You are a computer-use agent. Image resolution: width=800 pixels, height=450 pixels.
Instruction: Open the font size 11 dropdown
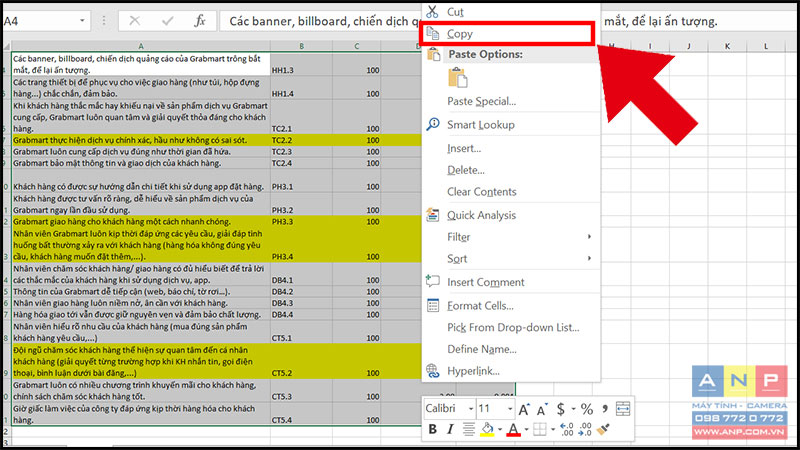(510, 409)
